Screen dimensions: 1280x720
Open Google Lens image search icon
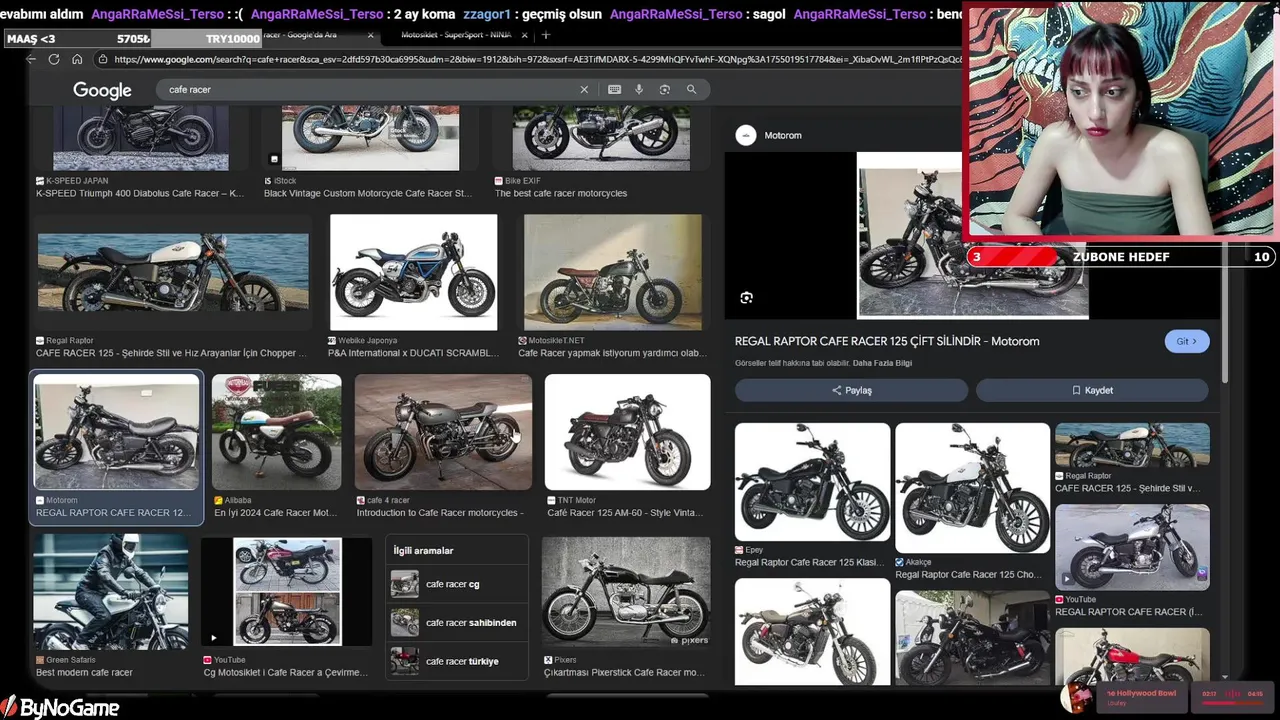(664, 89)
